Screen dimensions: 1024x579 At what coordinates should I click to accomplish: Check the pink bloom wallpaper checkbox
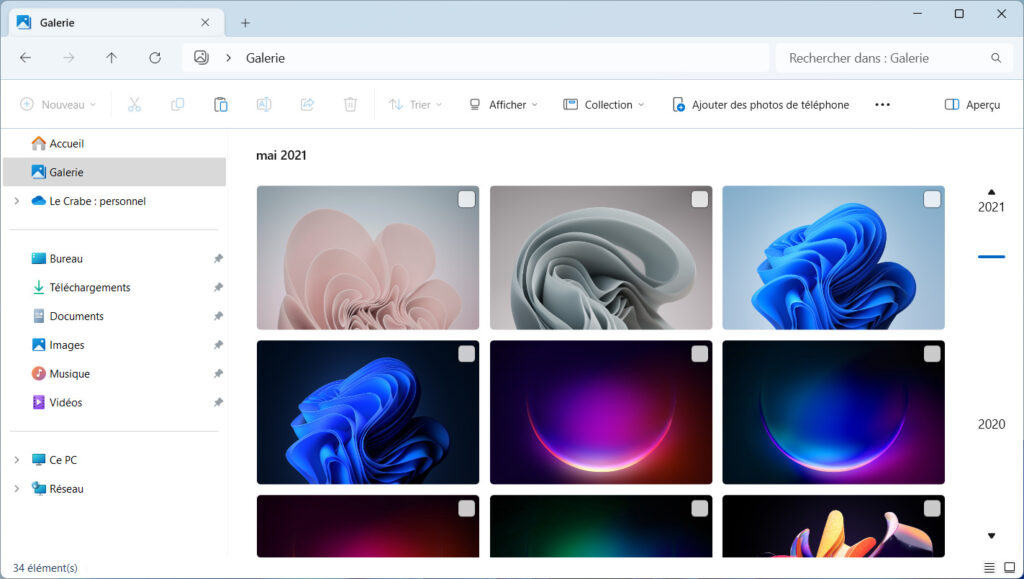(466, 199)
